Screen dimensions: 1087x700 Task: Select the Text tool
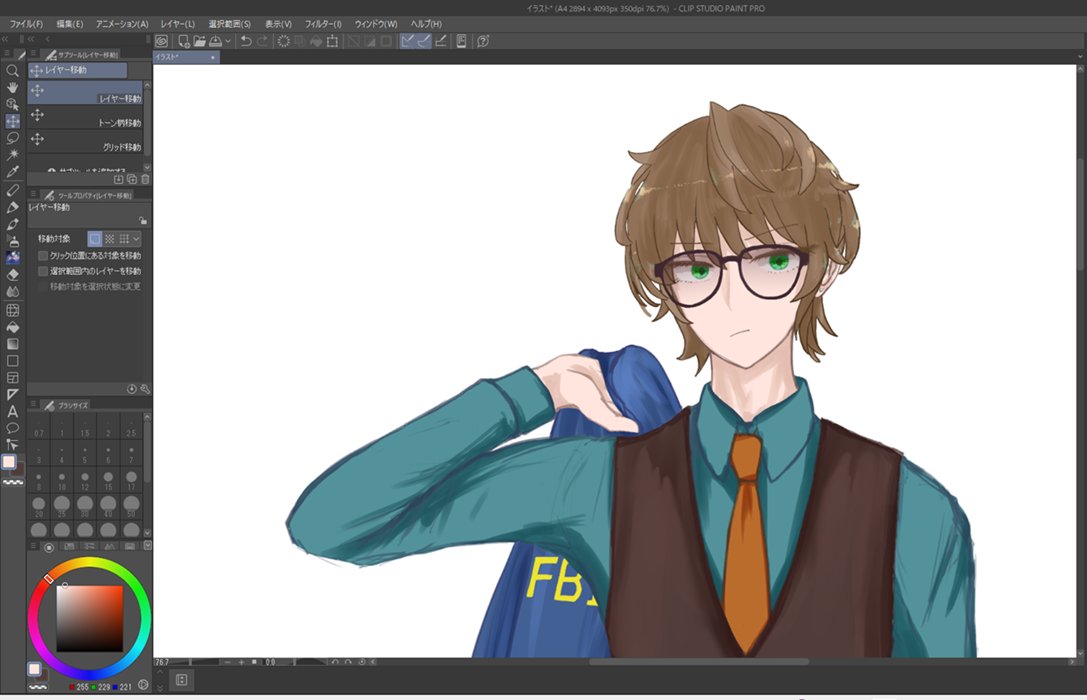coord(12,411)
